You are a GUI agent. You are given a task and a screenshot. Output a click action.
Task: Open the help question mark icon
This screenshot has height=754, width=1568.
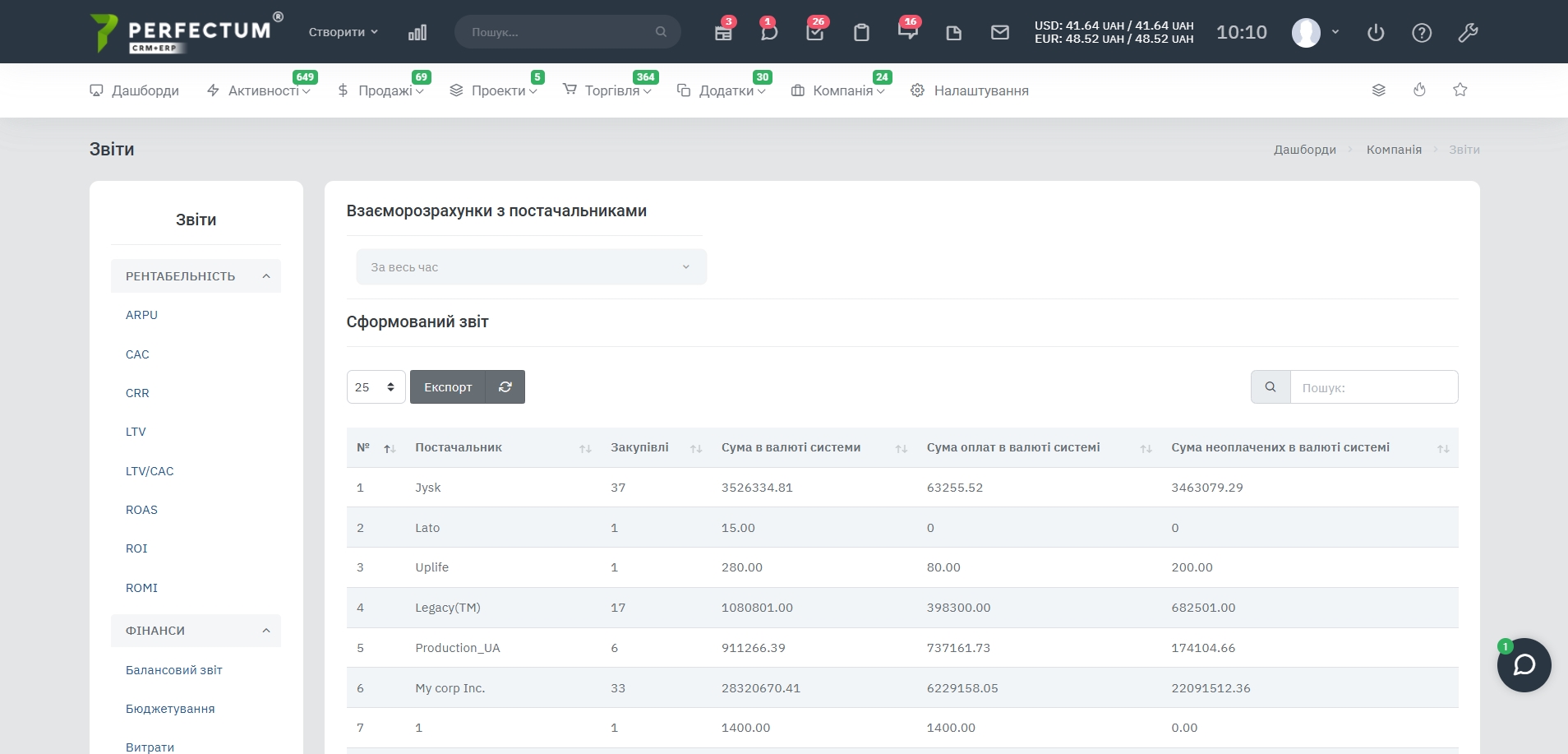[x=1422, y=33]
